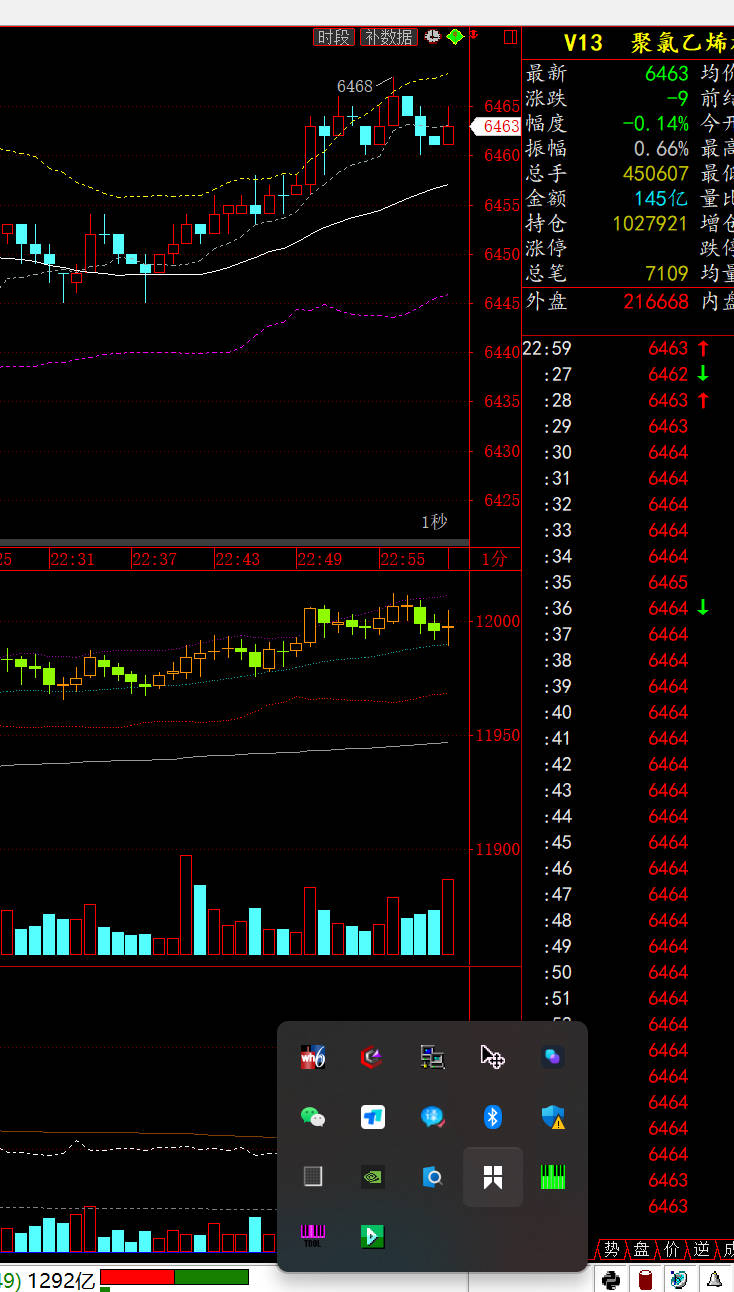Open Windows Security shield with warning
Screen dimensions: 734x1292
(553, 1117)
